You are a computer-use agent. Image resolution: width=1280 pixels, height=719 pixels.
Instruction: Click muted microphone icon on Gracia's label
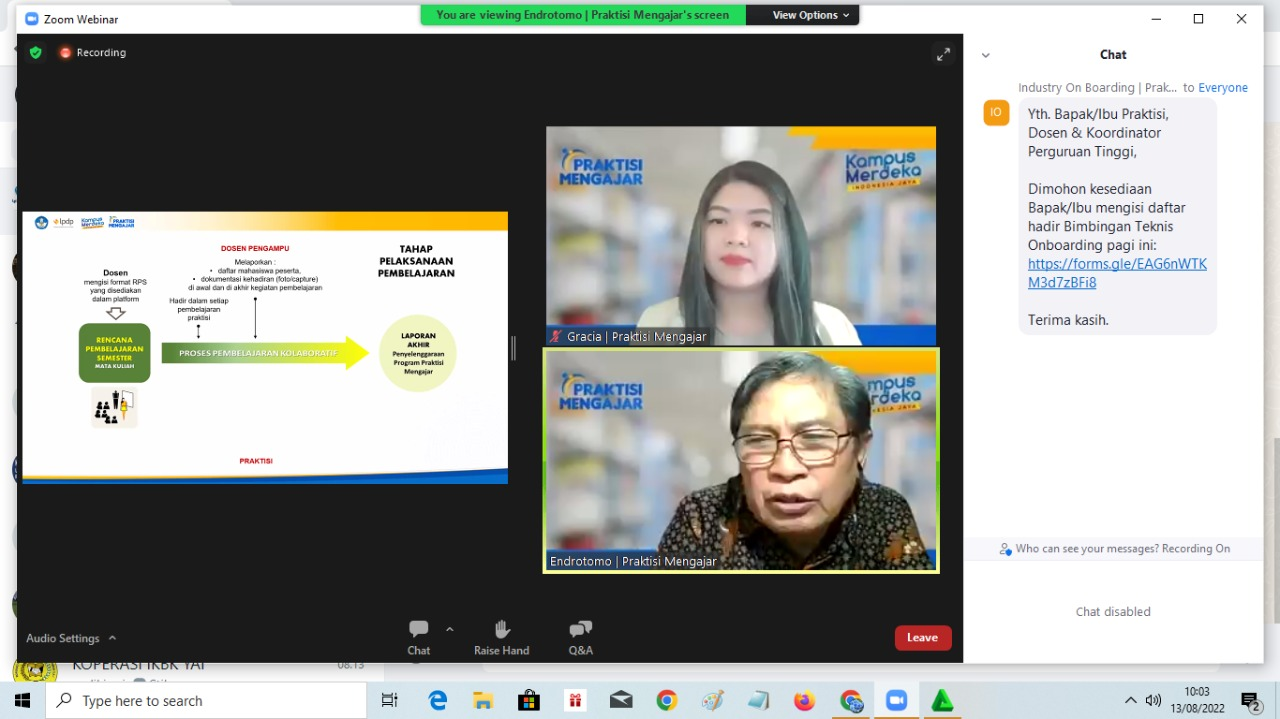click(555, 337)
